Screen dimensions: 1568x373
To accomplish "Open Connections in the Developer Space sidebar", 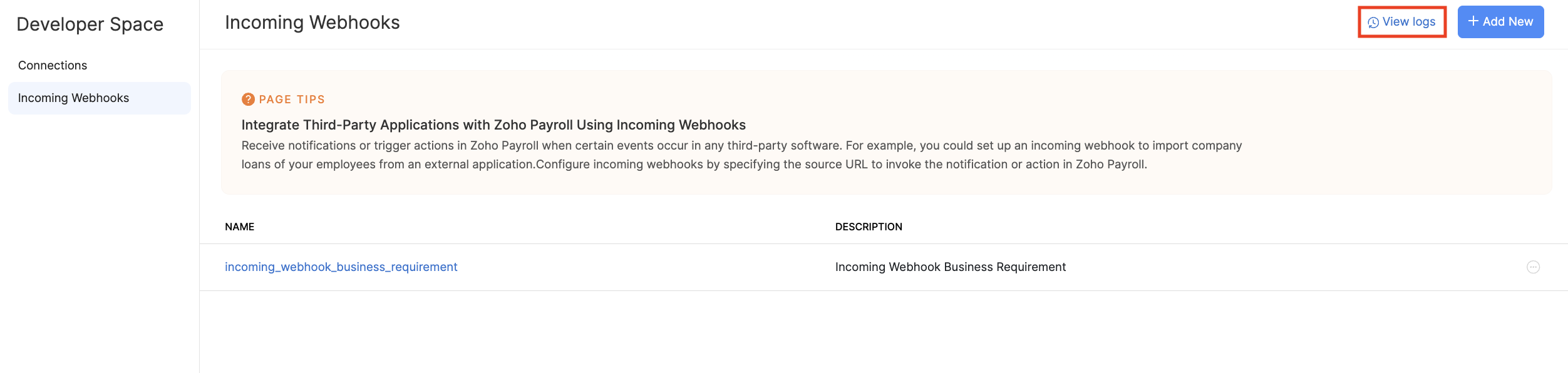I will [x=53, y=66].
